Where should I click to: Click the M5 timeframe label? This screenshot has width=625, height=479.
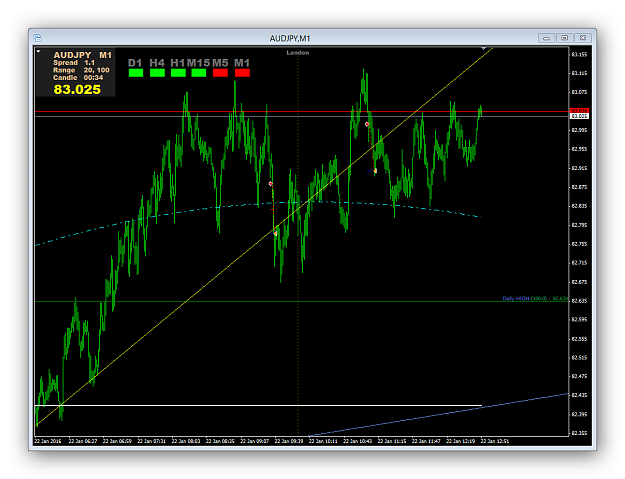pyautogui.click(x=220, y=63)
